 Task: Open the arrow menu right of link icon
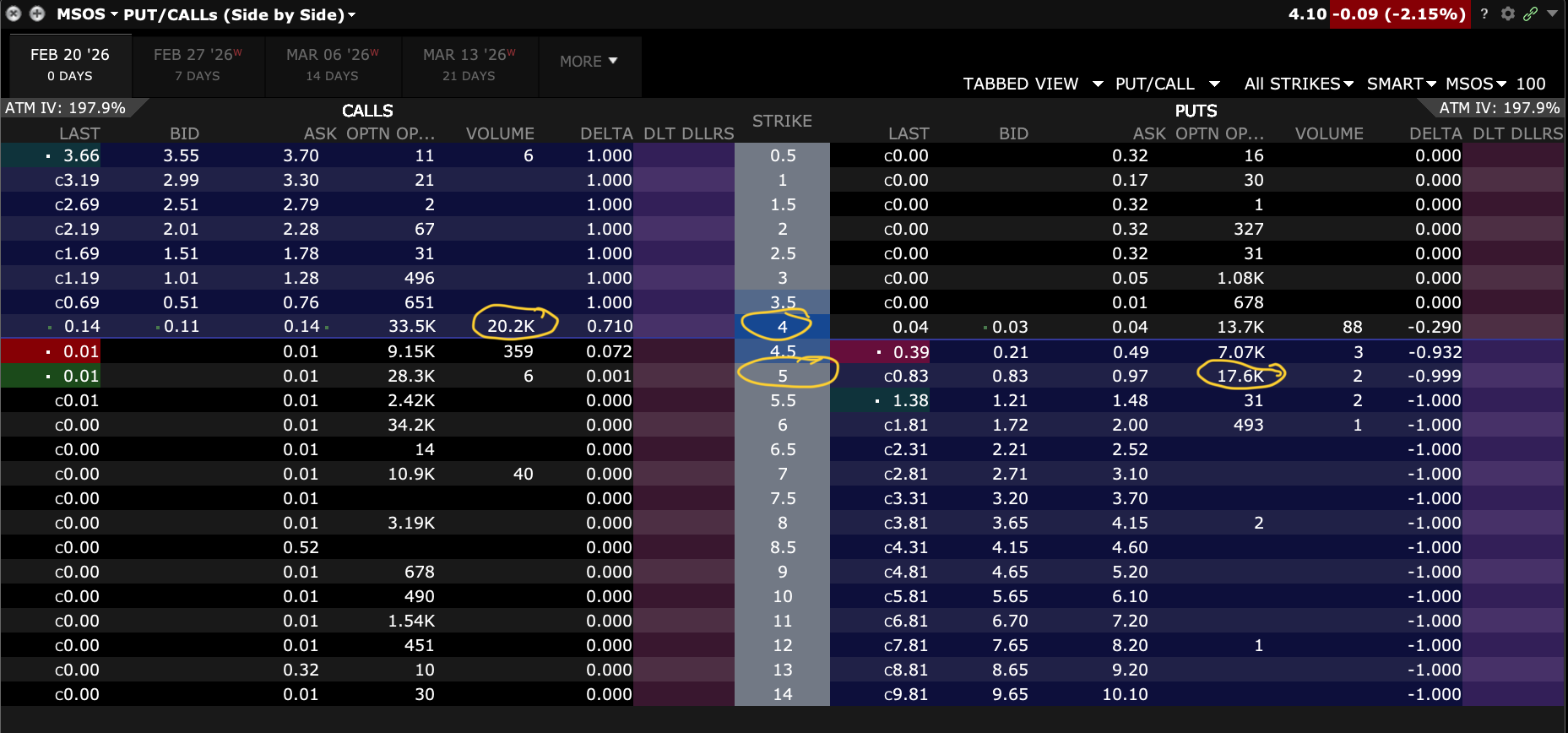tap(1552, 14)
